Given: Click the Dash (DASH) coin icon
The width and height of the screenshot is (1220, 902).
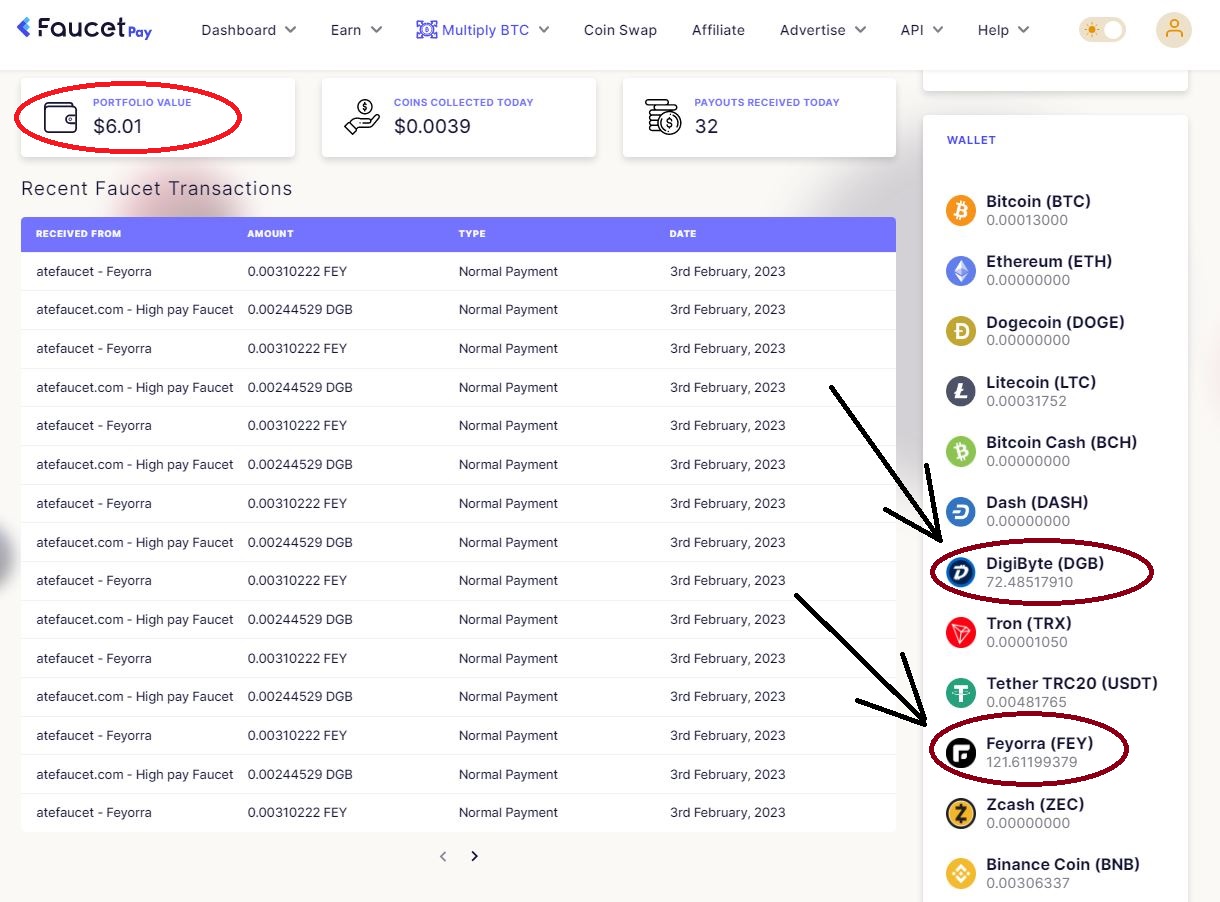Looking at the screenshot, I should point(961,511).
